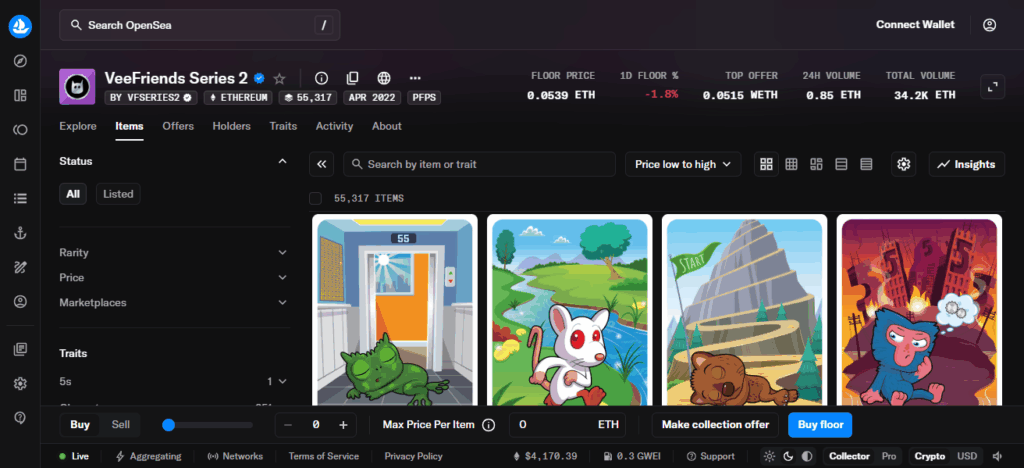Open the items display settings gear
1024x468 pixels.
tap(904, 164)
